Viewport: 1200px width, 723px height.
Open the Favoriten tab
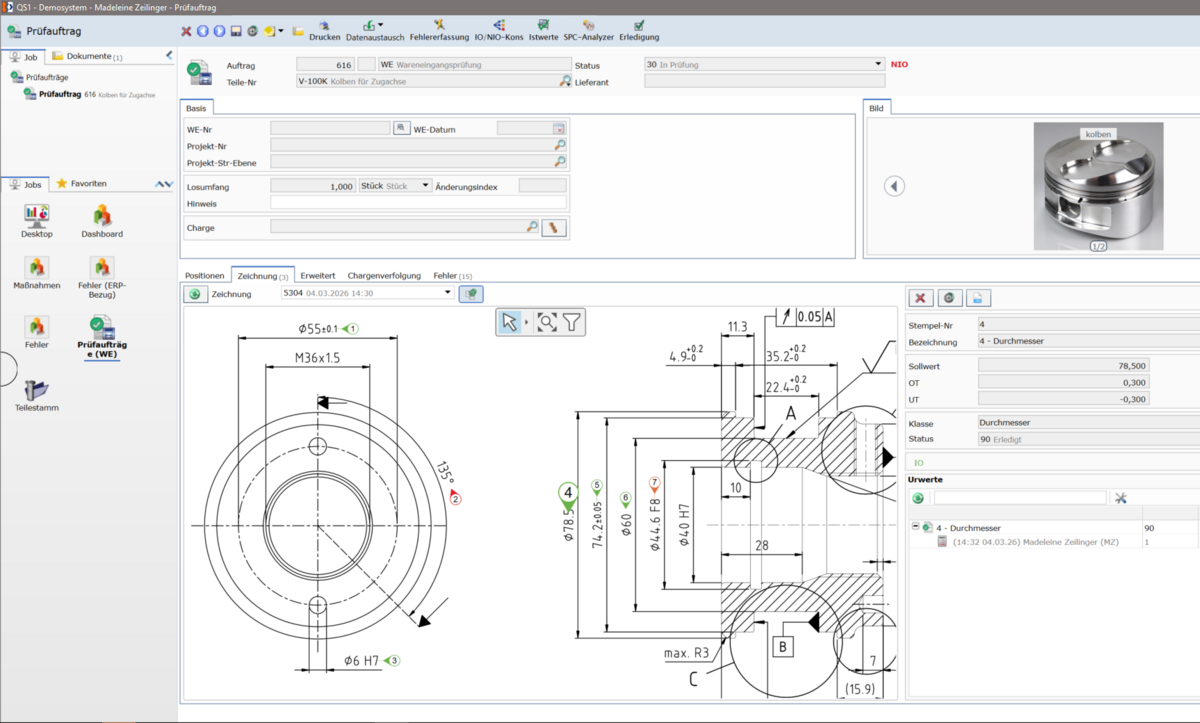82,184
